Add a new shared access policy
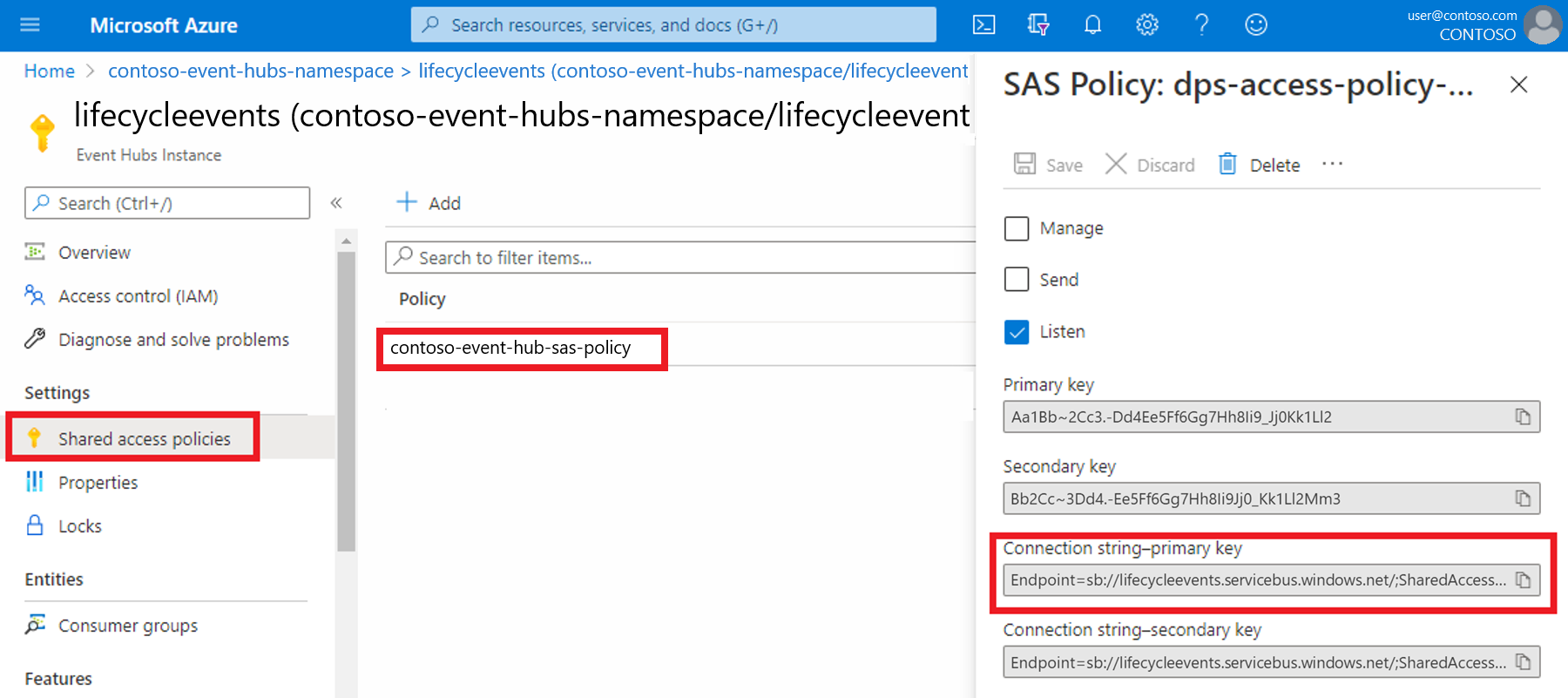Viewport: 1568px width, 698px height. pos(429,203)
